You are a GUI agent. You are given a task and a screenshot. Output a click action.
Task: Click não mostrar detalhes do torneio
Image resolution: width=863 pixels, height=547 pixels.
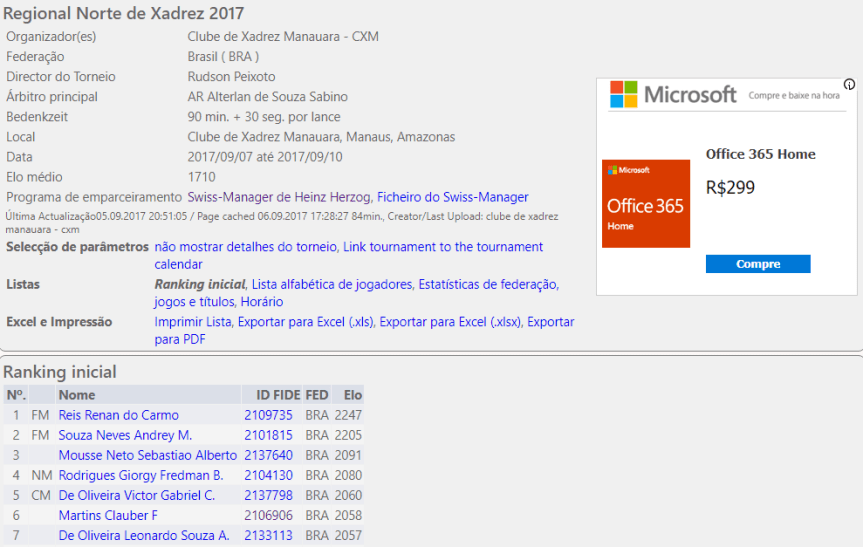[x=246, y=247]
